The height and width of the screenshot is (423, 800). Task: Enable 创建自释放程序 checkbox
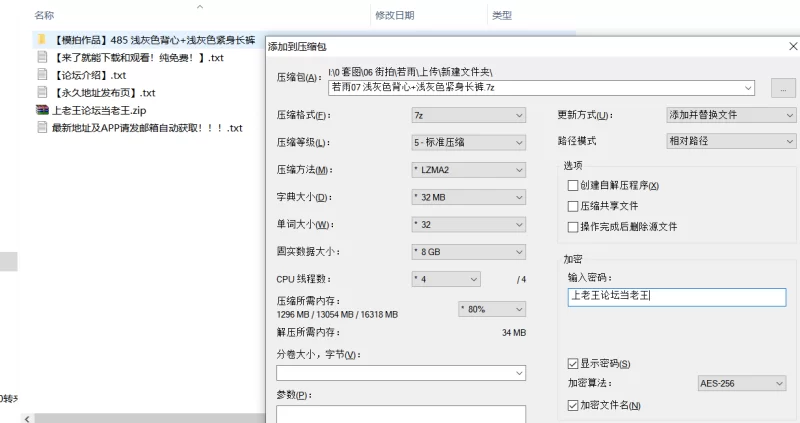(572, 186)
